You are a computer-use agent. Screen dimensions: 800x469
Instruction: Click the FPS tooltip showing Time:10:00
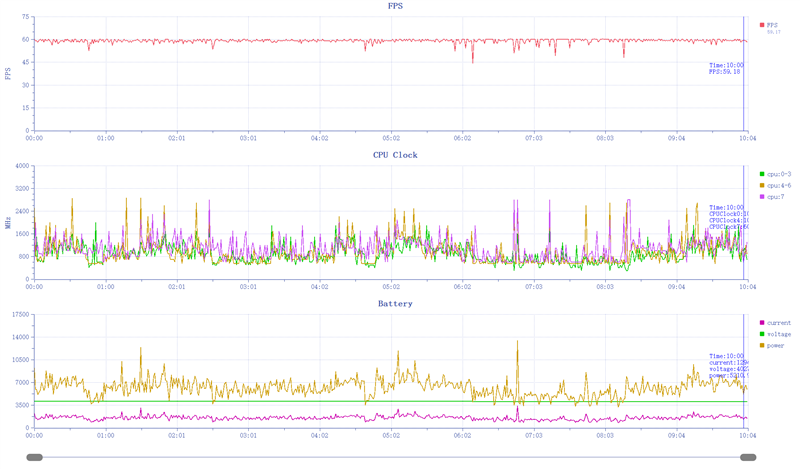[725, 68]
